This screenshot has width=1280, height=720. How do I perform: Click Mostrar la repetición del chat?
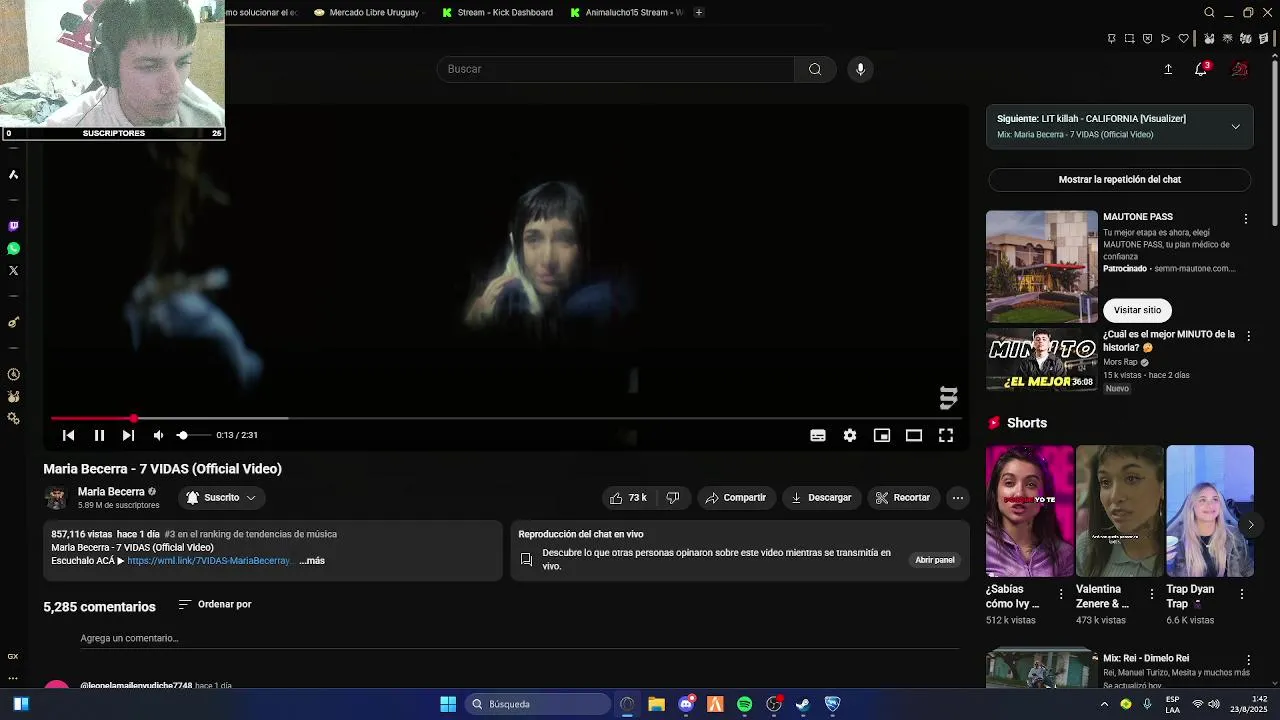tap(1119, 179)
